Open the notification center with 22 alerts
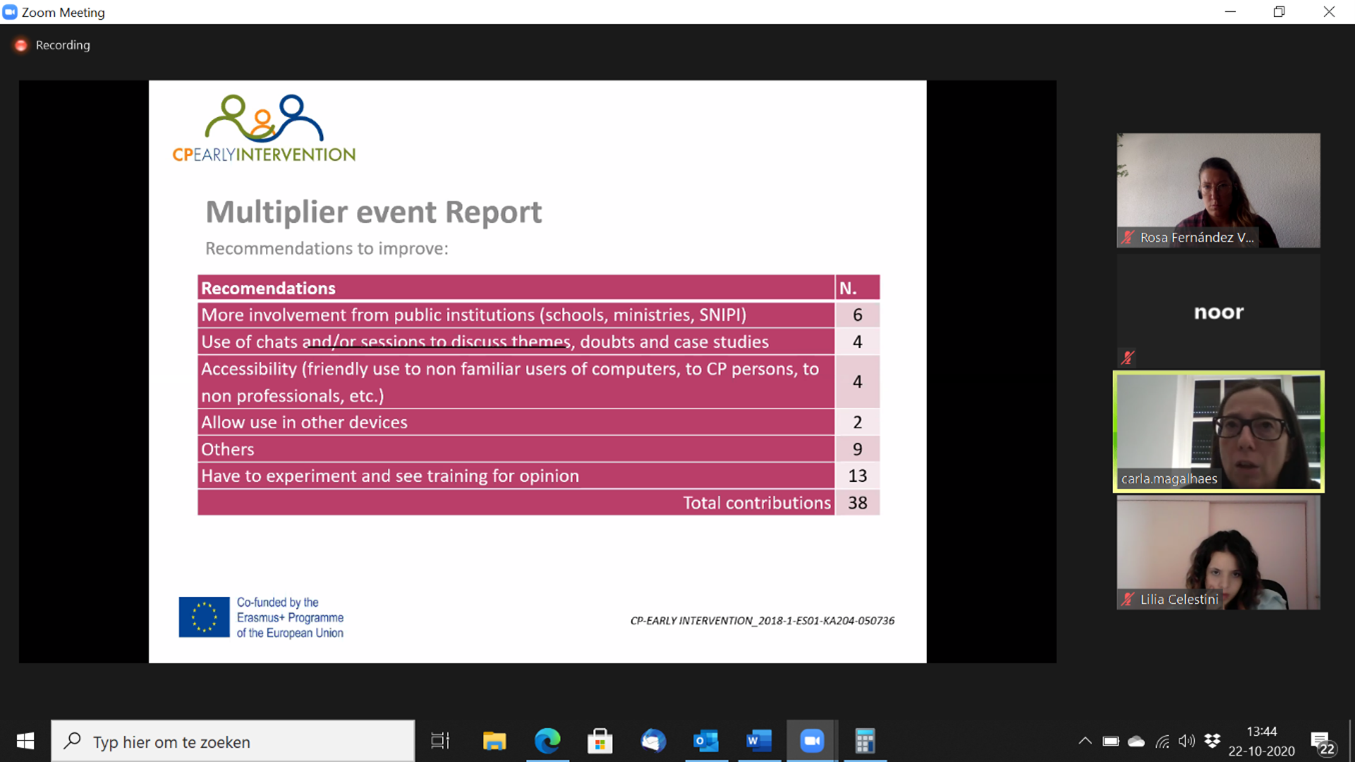The width and height of the screenshot is (1355, 762). coord(1323,742)
